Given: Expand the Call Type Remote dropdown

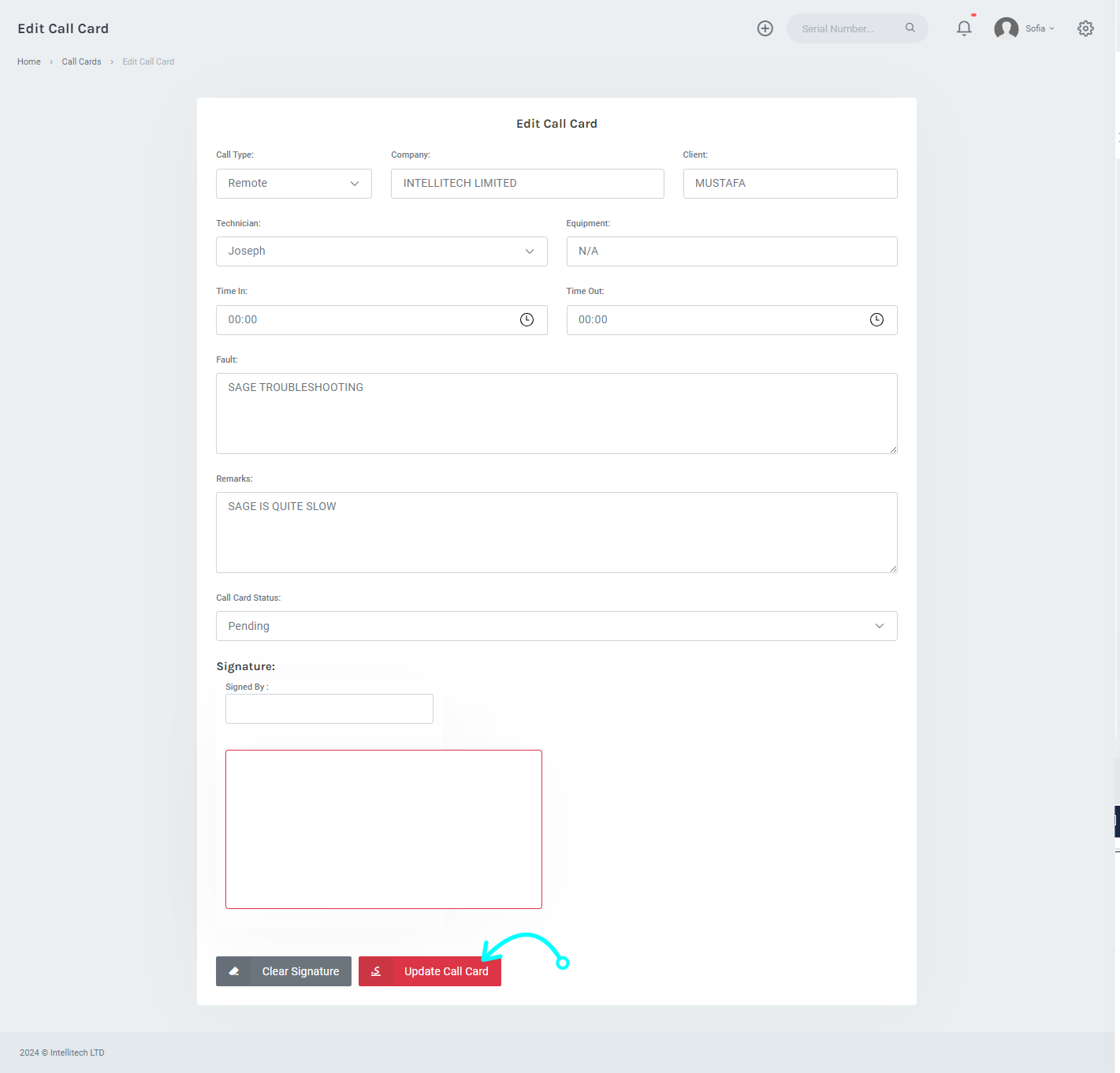Looking at the screenshot, I should point(294,183).
